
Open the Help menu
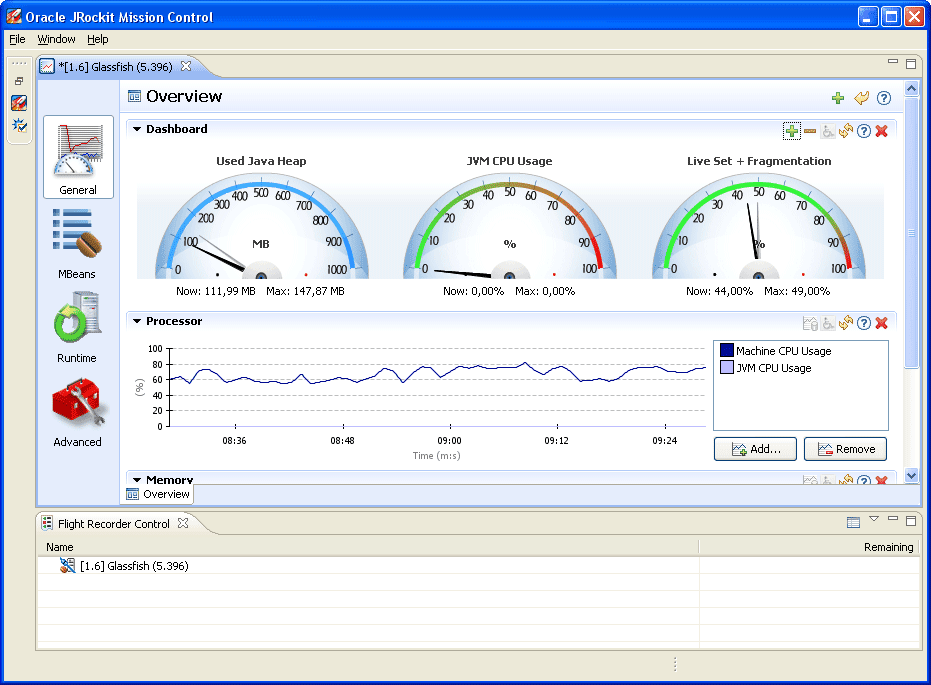(97, 39)
